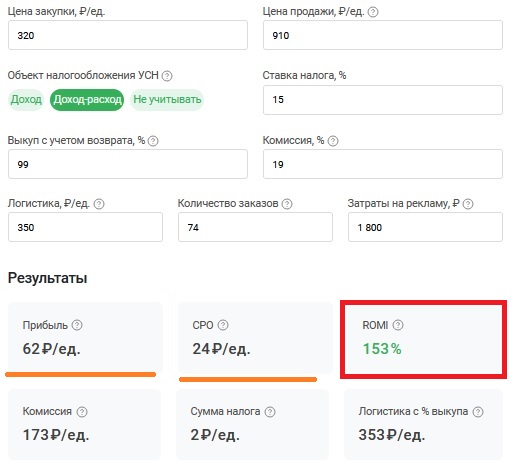Show tooltip for Прибыль result card
Viewport: 514px width, 467px height.
(77, 325)
